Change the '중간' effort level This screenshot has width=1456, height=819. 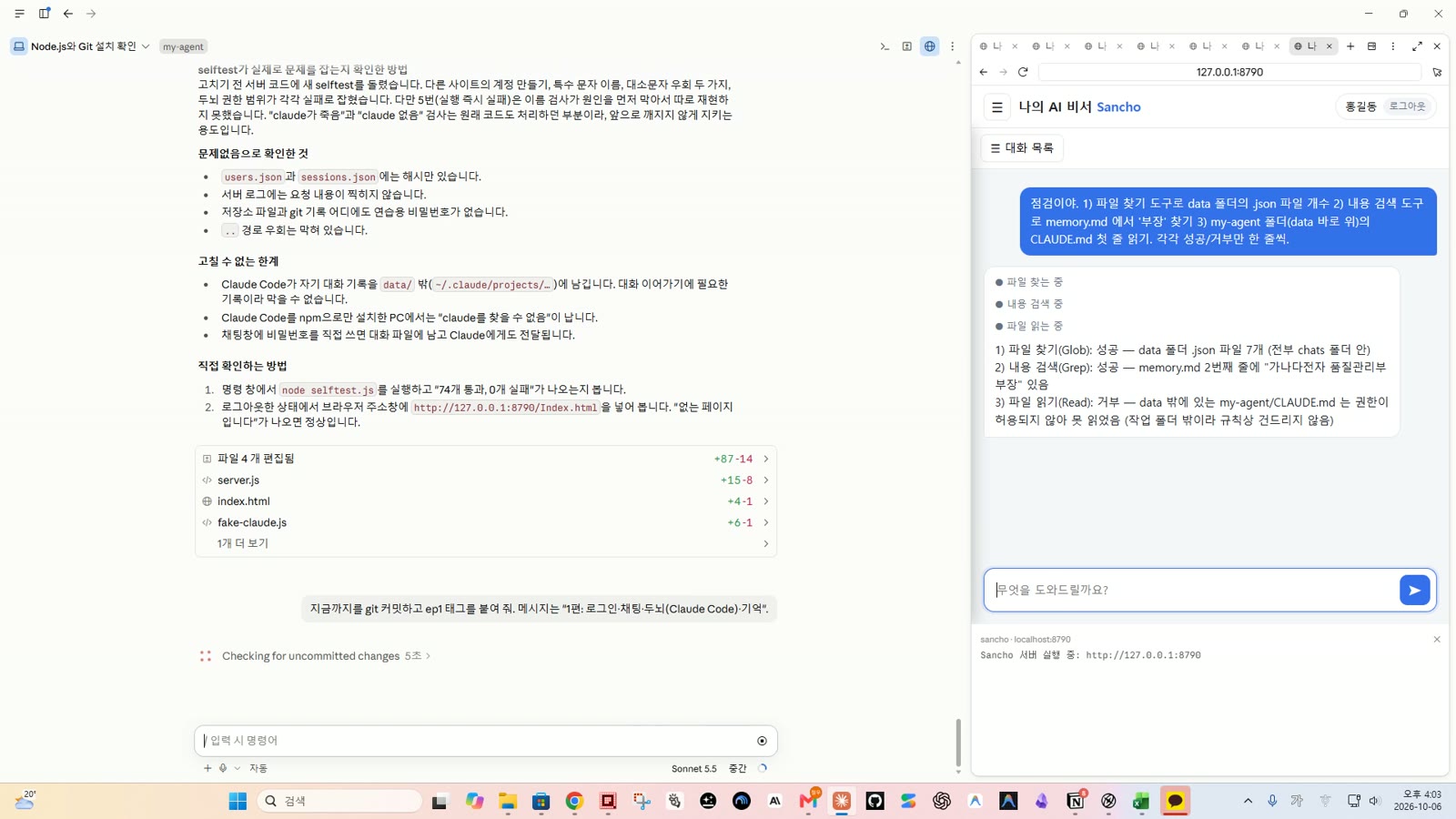coord(737,769)
